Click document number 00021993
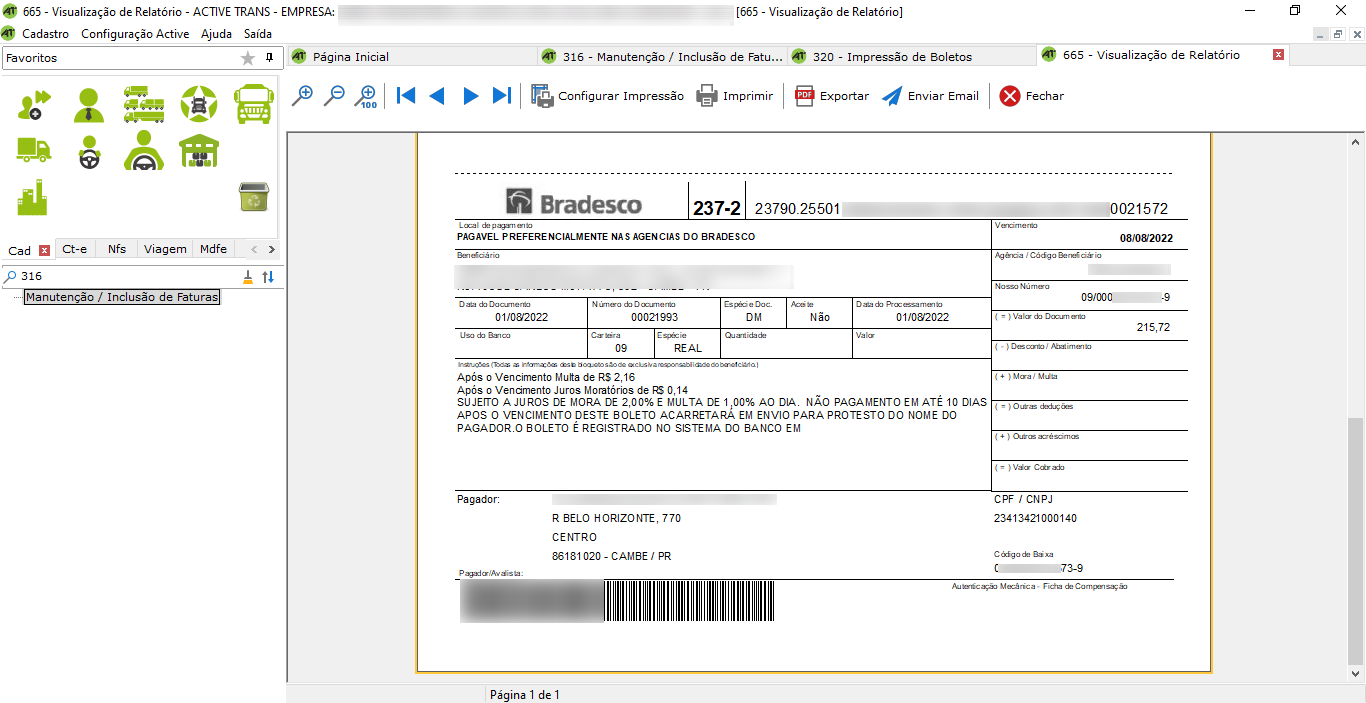Image resolution: width=1366 pixels, height=703 pixels. [x=654, y=317]
